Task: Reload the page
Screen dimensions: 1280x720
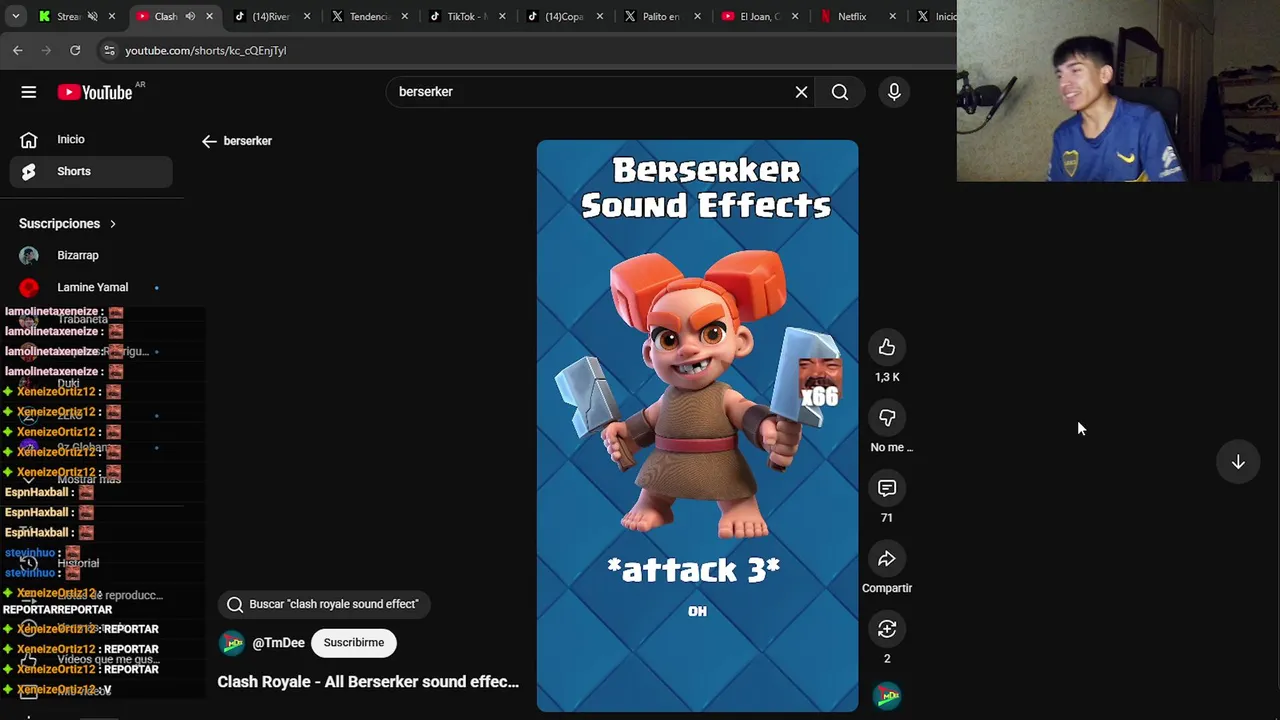Action: (x=75, y=50)
